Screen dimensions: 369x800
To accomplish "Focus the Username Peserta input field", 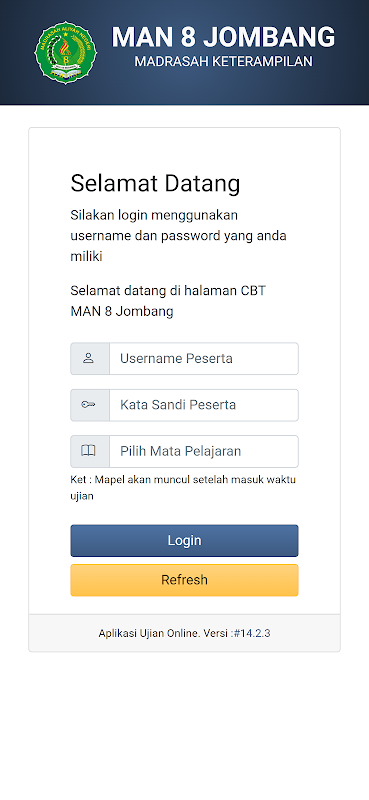I will tap(204, 359).
